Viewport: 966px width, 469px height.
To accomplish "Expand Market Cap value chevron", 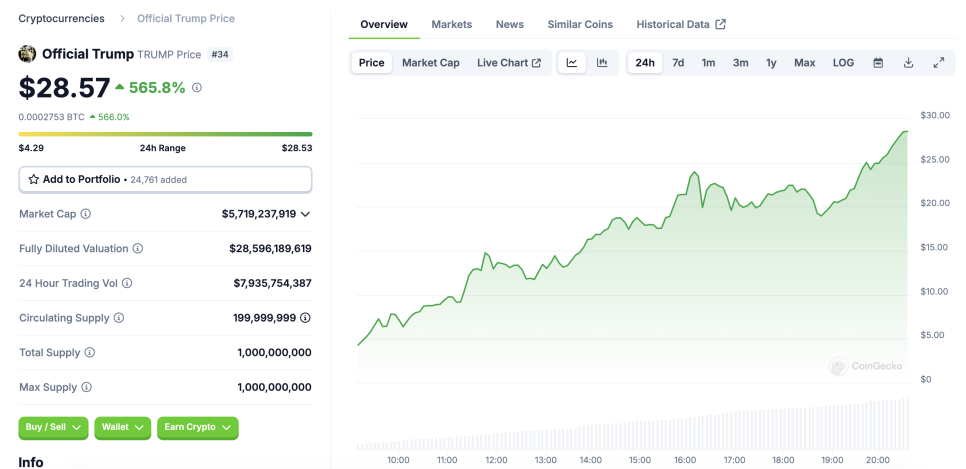I will (305, 214).
